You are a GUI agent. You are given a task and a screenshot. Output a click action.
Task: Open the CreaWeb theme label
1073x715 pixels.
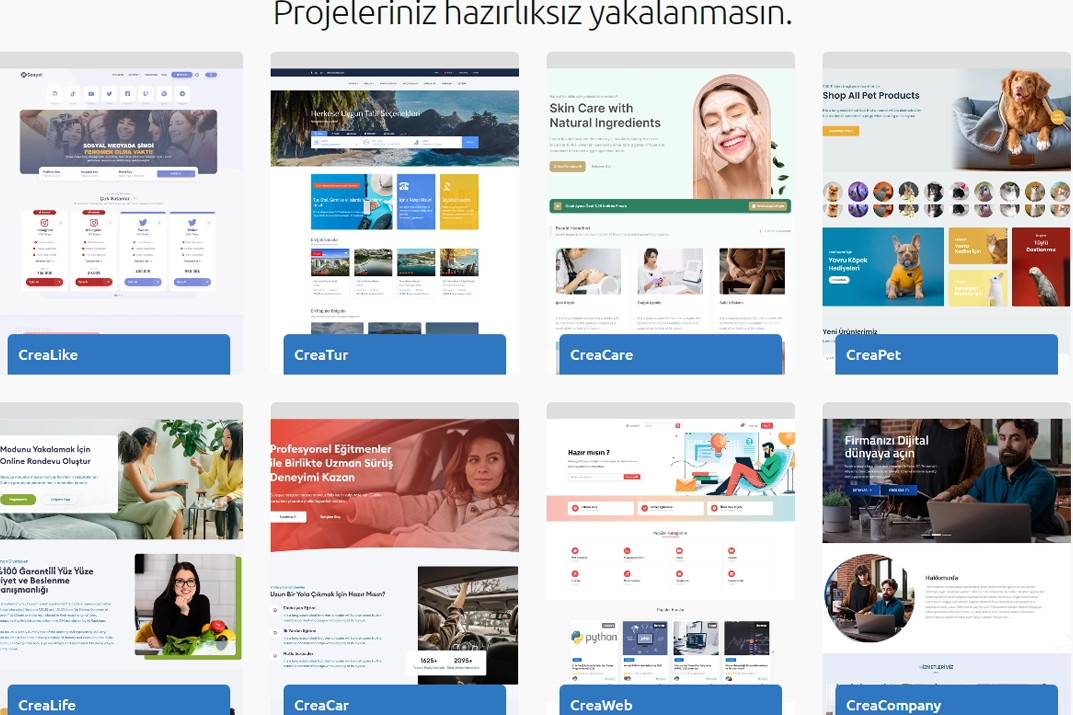pyautogui.click(x=670, y=704)
